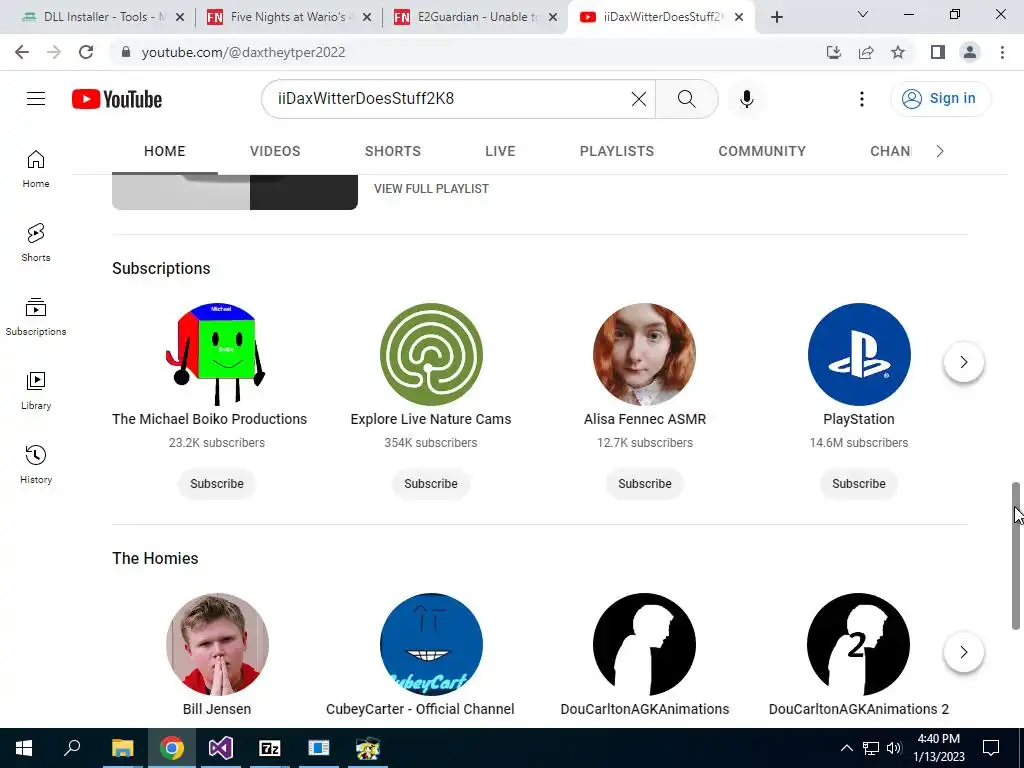
Task: Show hidden system tray icons
Action: coord(846,748)
